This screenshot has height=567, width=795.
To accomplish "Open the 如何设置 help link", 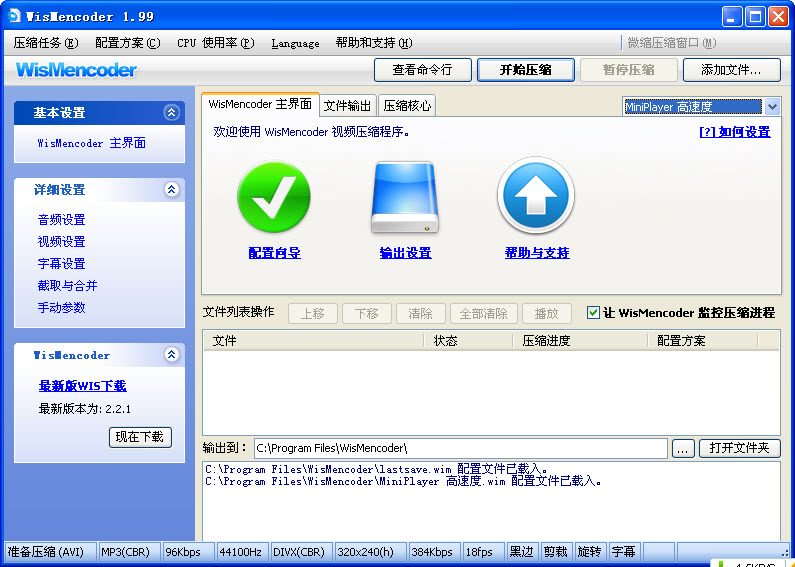I will point(735,132).
